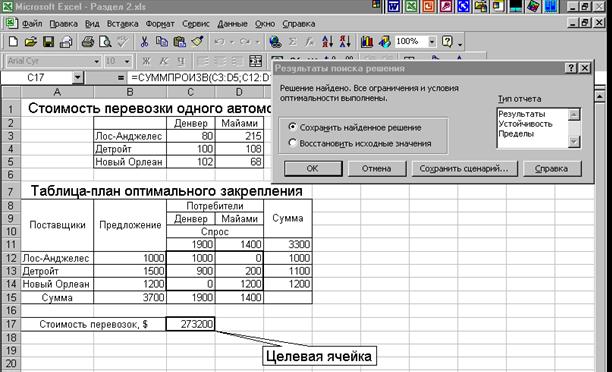Open the Вид menu

pyautogui.click(x=92, y=24)
